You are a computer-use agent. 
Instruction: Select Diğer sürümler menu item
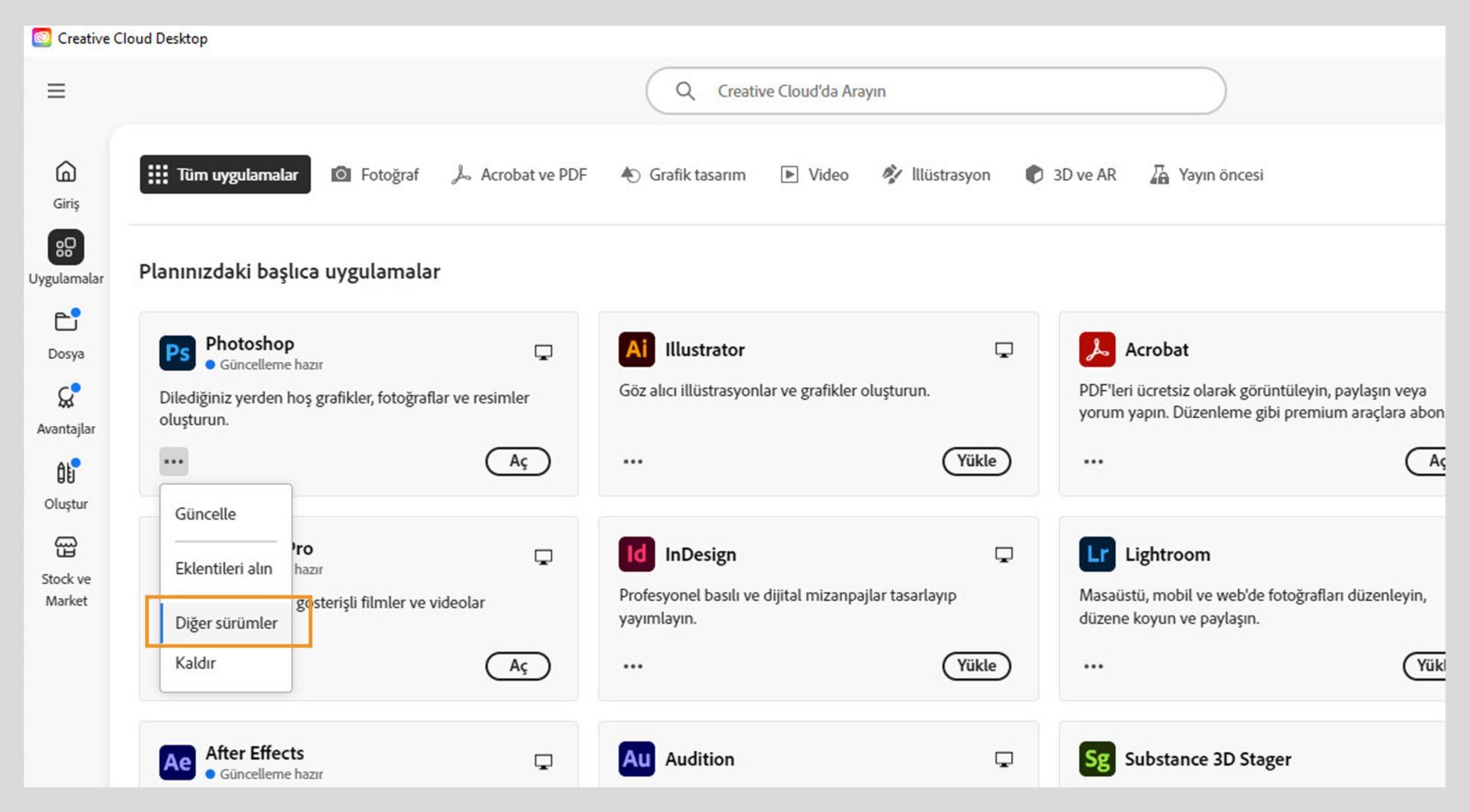coord(227,623)
